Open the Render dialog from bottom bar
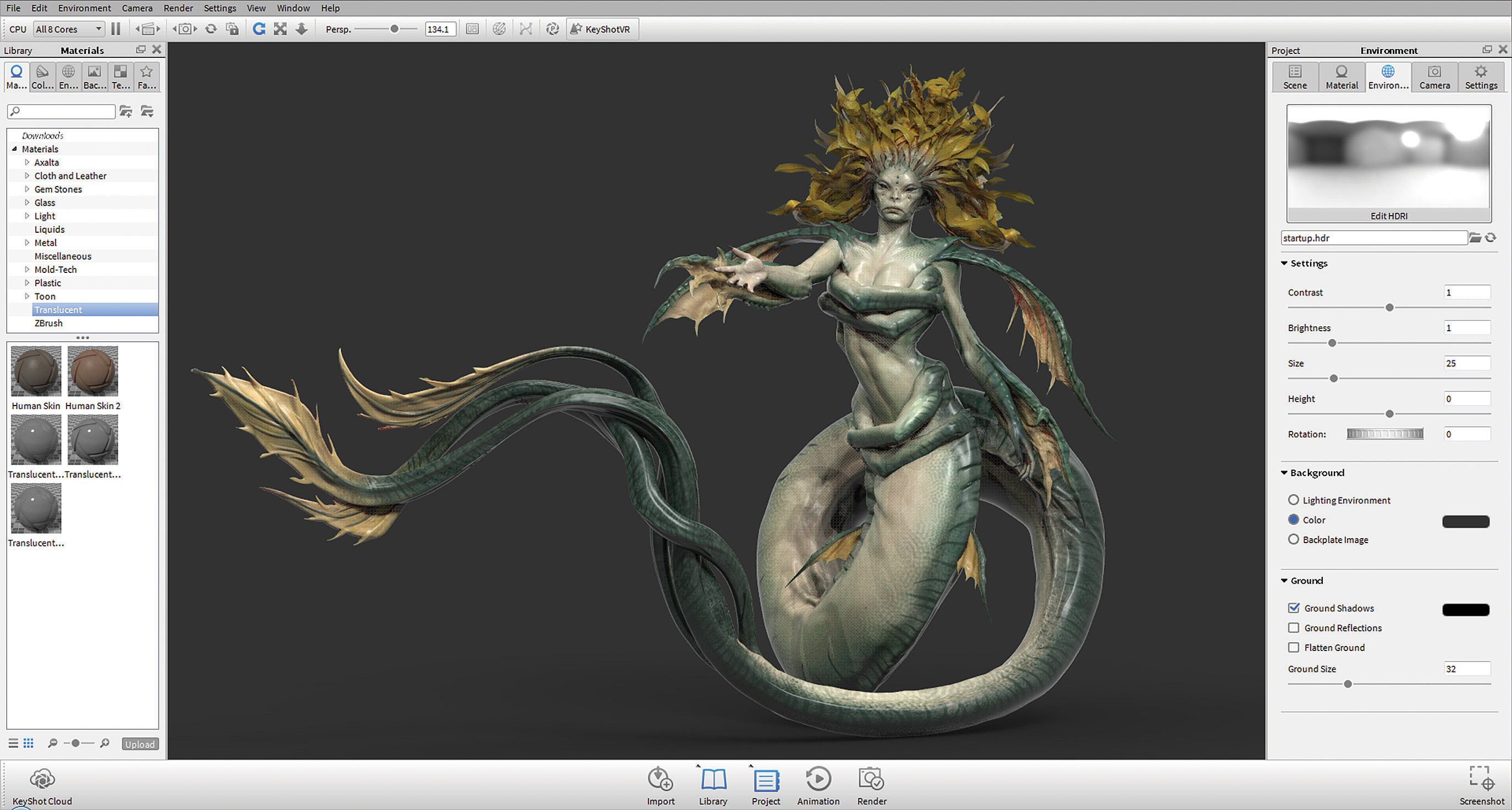Viewport: 1512px width, 810px height. (x=872, y=786)
